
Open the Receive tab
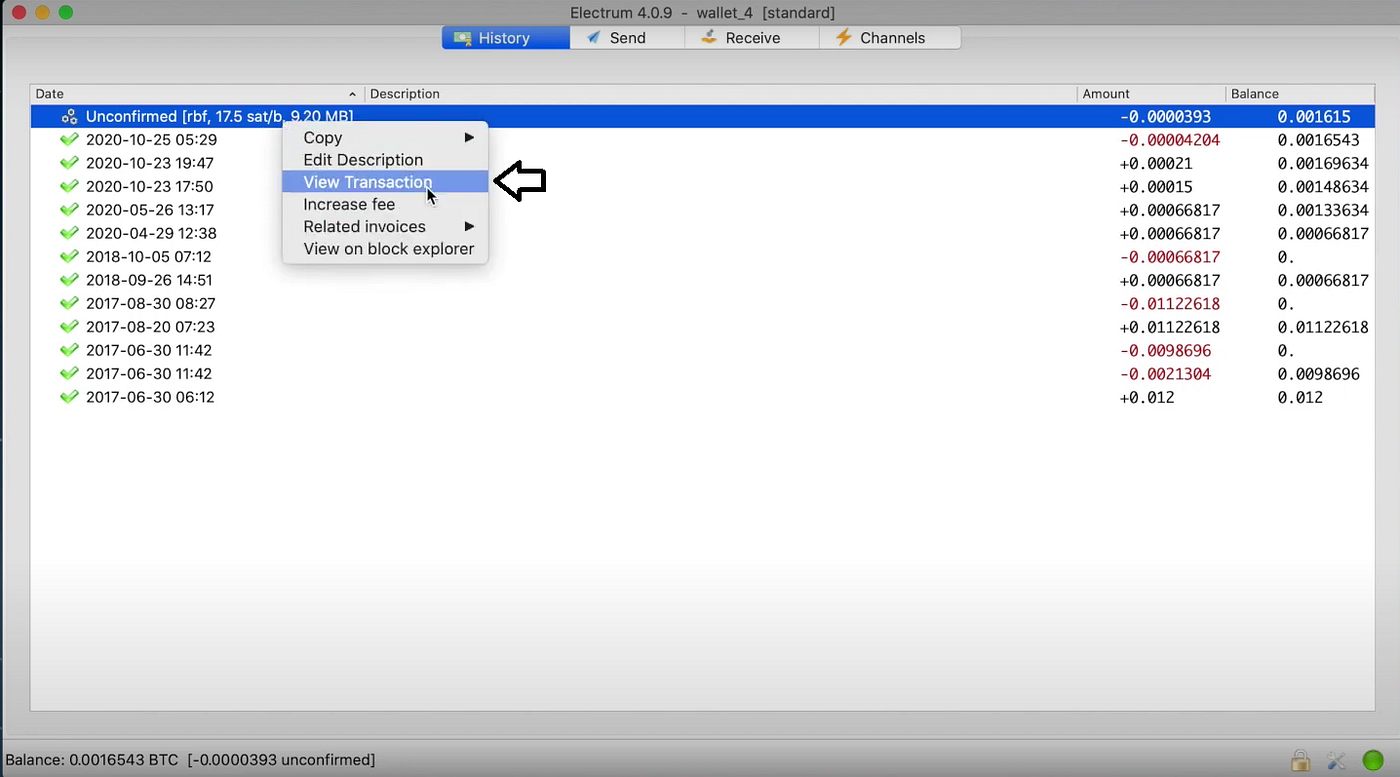point(752,38)
